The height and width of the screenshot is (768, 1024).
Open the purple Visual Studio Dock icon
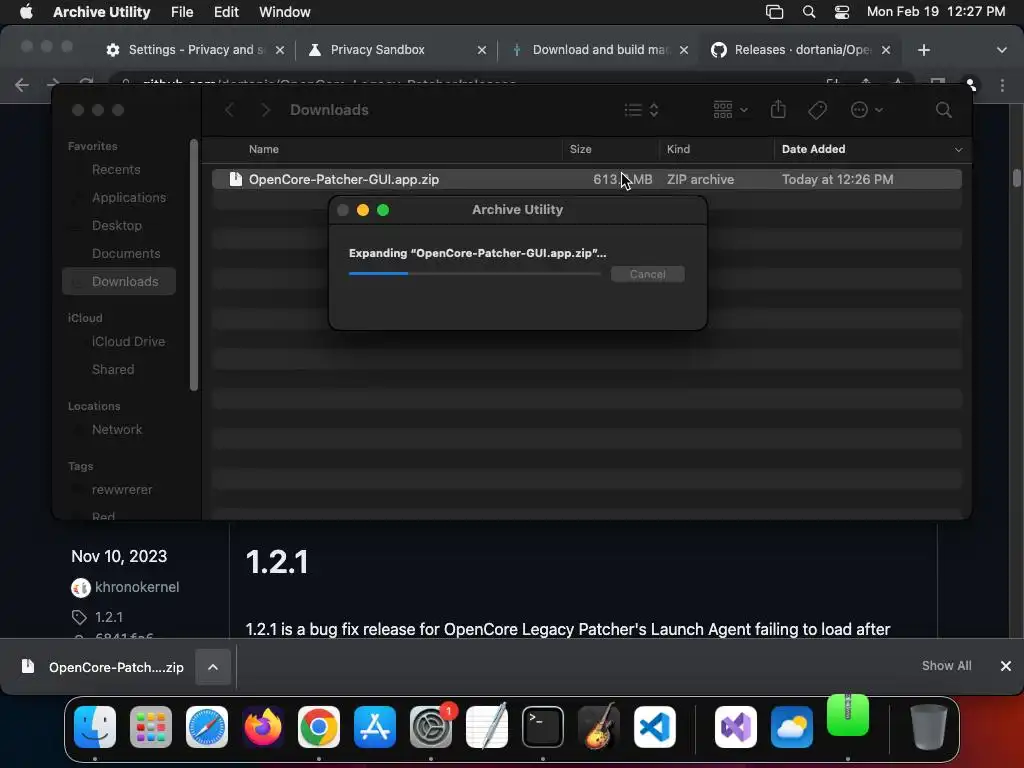(x=736, y=727)
